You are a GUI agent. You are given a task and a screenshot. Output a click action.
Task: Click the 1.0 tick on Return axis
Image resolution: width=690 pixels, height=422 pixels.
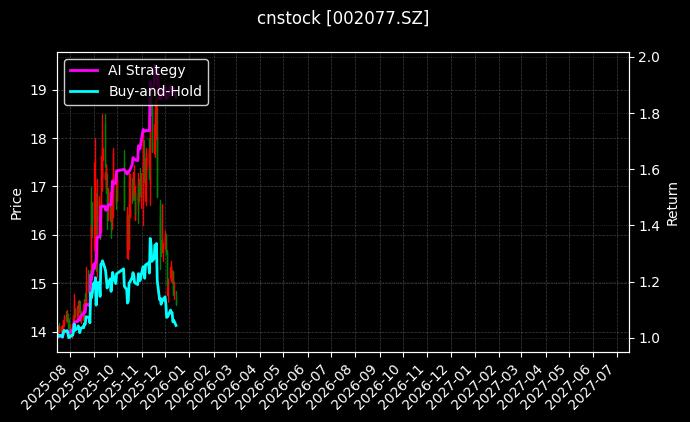pyautogui.click(x=648, y=338)
